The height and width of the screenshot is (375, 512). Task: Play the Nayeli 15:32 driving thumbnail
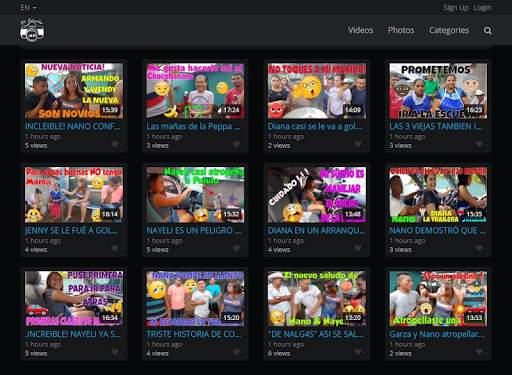(195, 195)
